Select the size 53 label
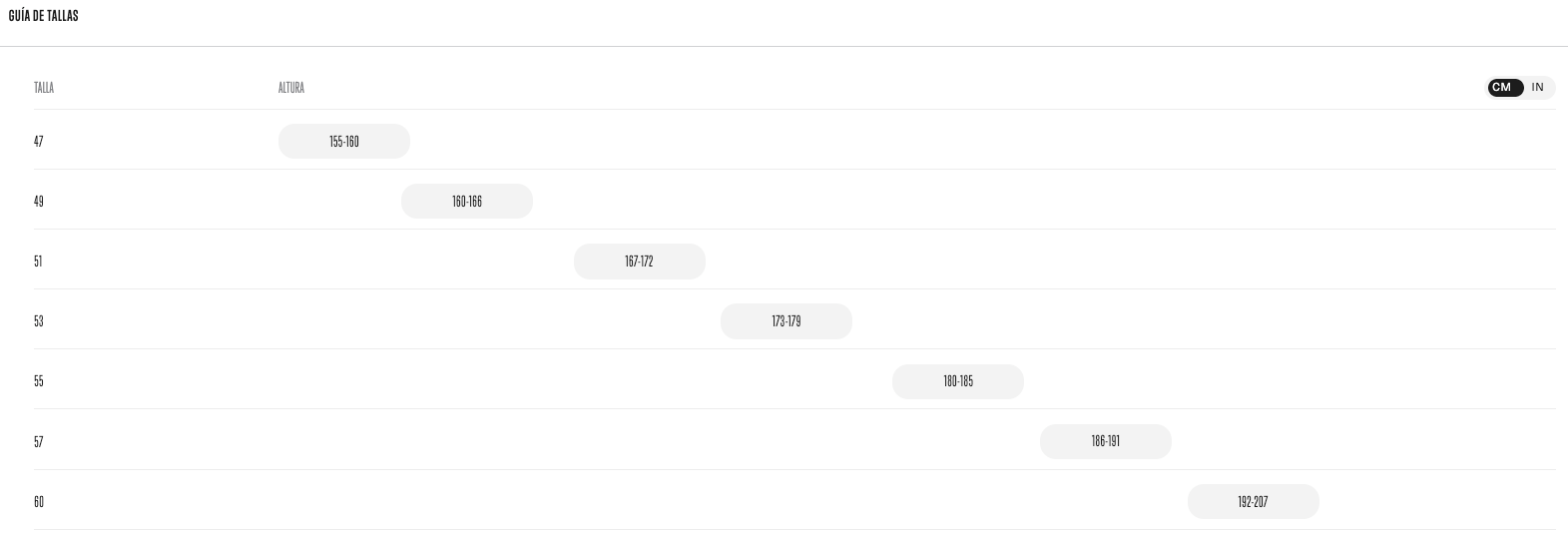Viewport: 1568px width, 533px height. tap(39, 321)
